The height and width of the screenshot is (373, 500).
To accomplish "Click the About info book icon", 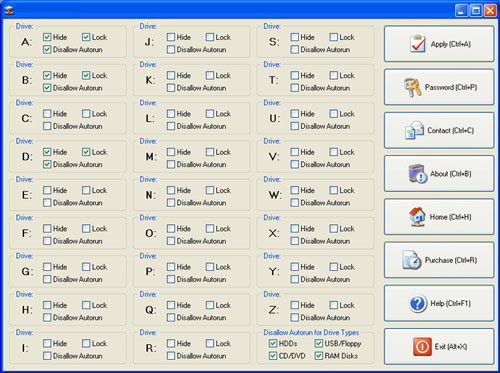I will tap(418, 174).
